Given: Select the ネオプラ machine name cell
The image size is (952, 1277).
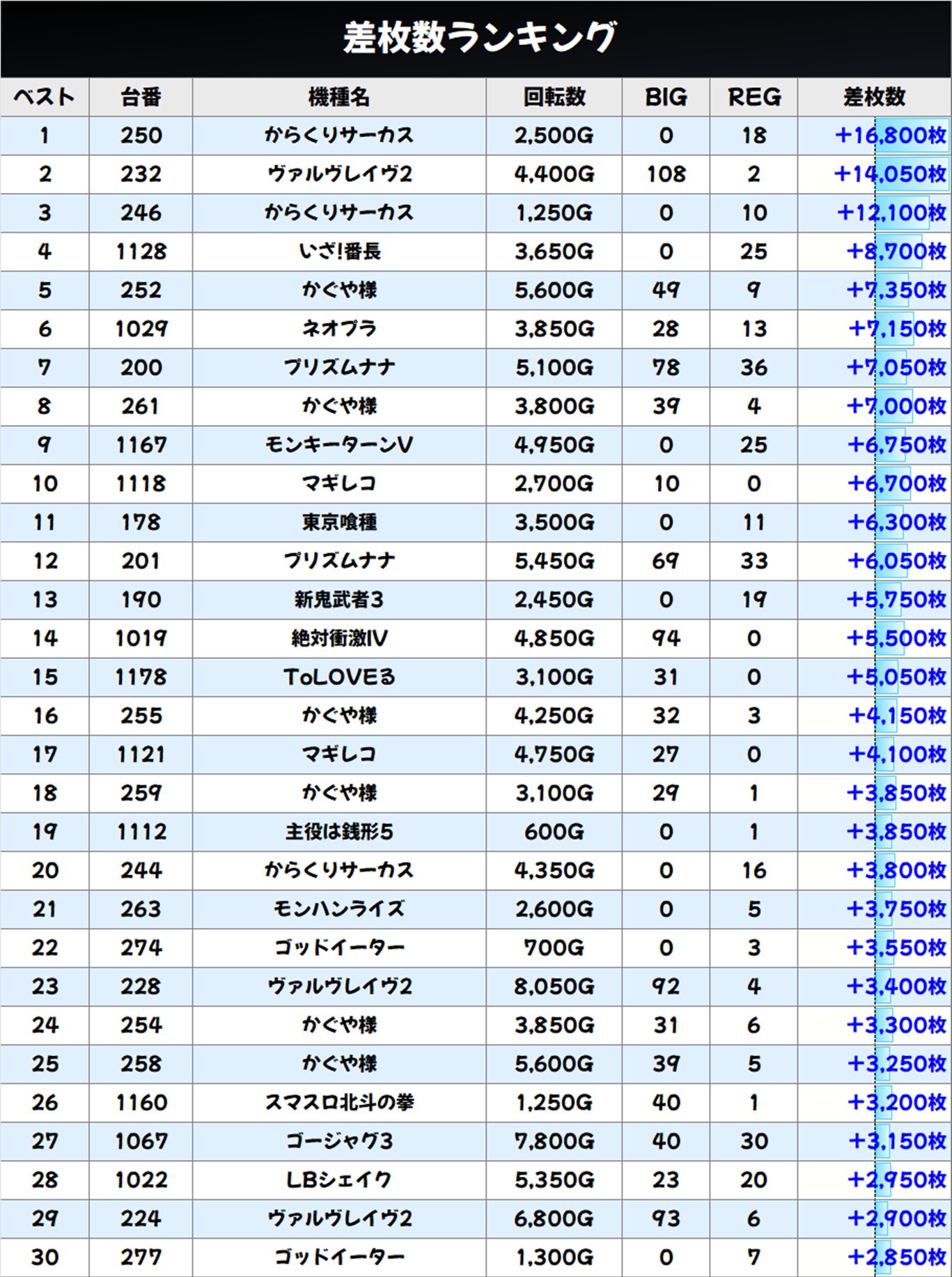Looking at the screenshot, I should 339,329.
